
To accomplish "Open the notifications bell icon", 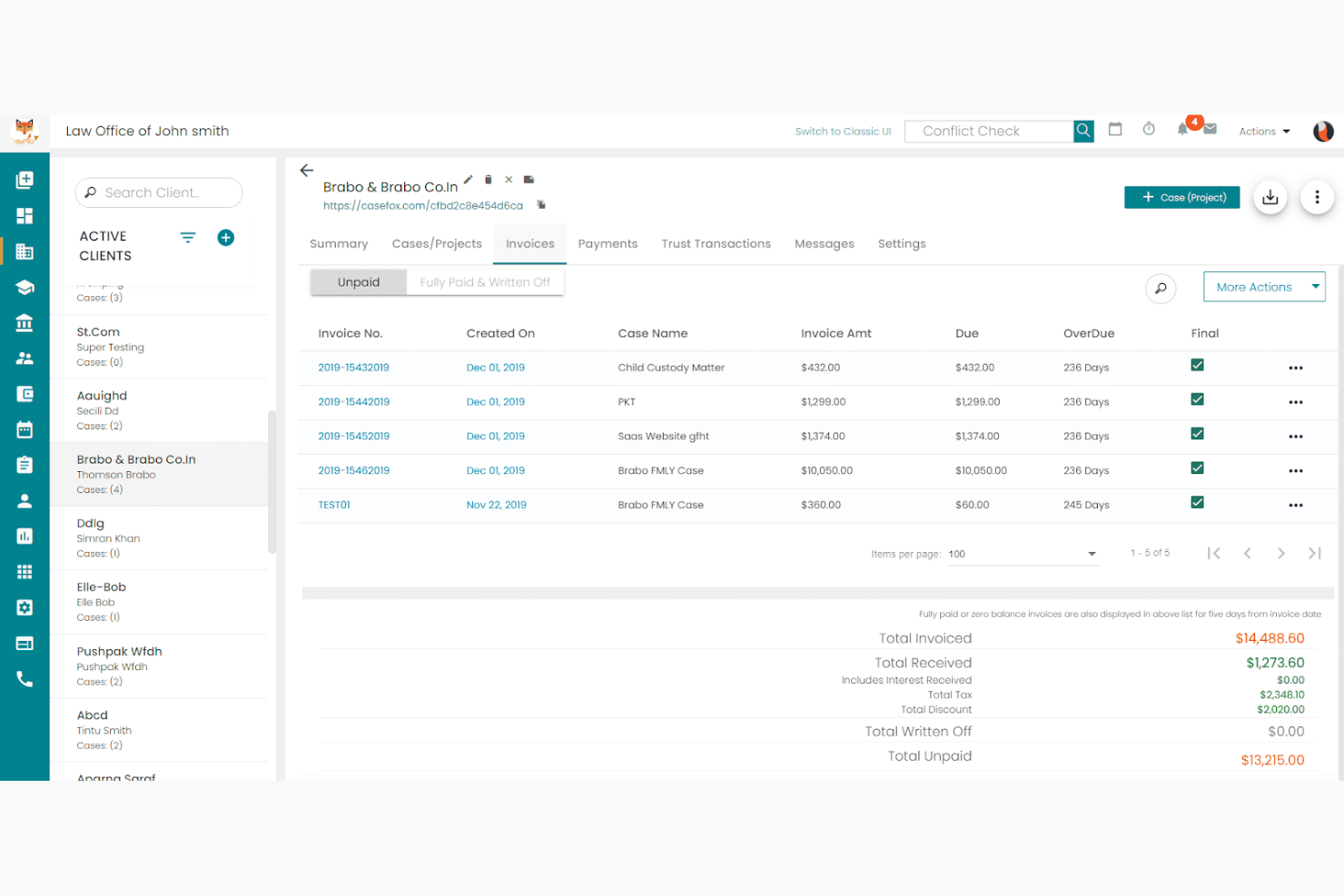I will click(1182, 129).
